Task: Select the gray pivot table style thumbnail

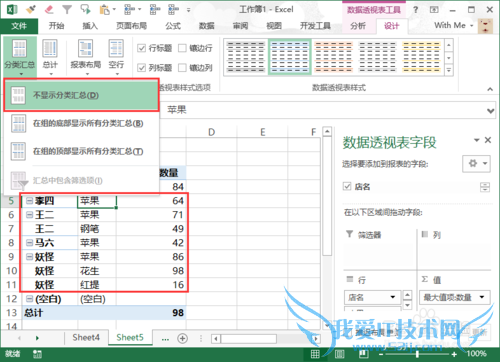Action: coord(246,57)
